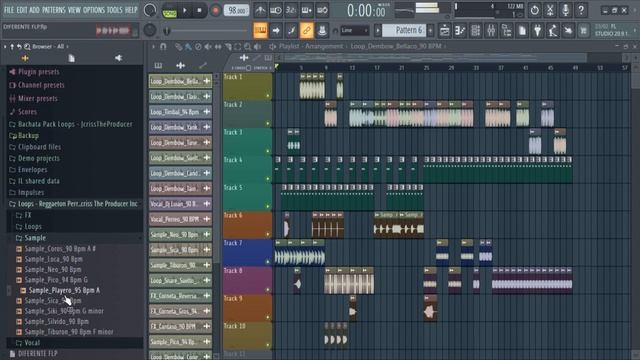This screenshot has height=360, width=640.
Task: Select the Mute tool in playlist toolbar
Action: click(208, 47)
